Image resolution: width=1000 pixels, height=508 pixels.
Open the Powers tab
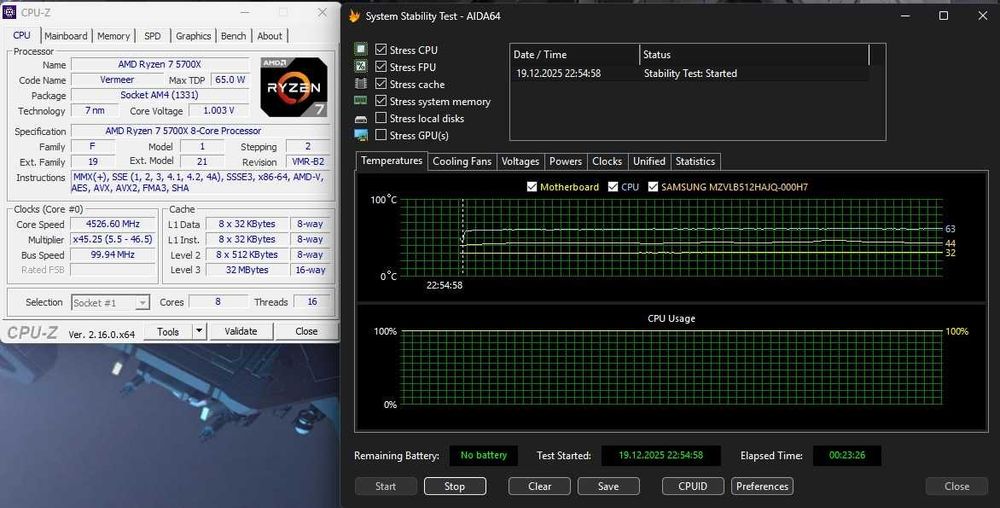[x=566, y=161]
